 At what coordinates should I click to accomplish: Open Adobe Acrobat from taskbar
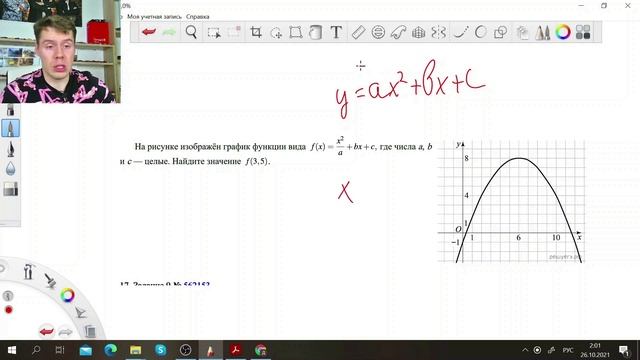(236, 350)
